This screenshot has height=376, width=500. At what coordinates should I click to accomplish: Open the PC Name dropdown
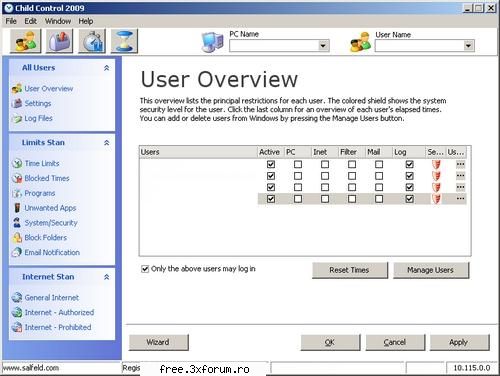click(322, 46)
